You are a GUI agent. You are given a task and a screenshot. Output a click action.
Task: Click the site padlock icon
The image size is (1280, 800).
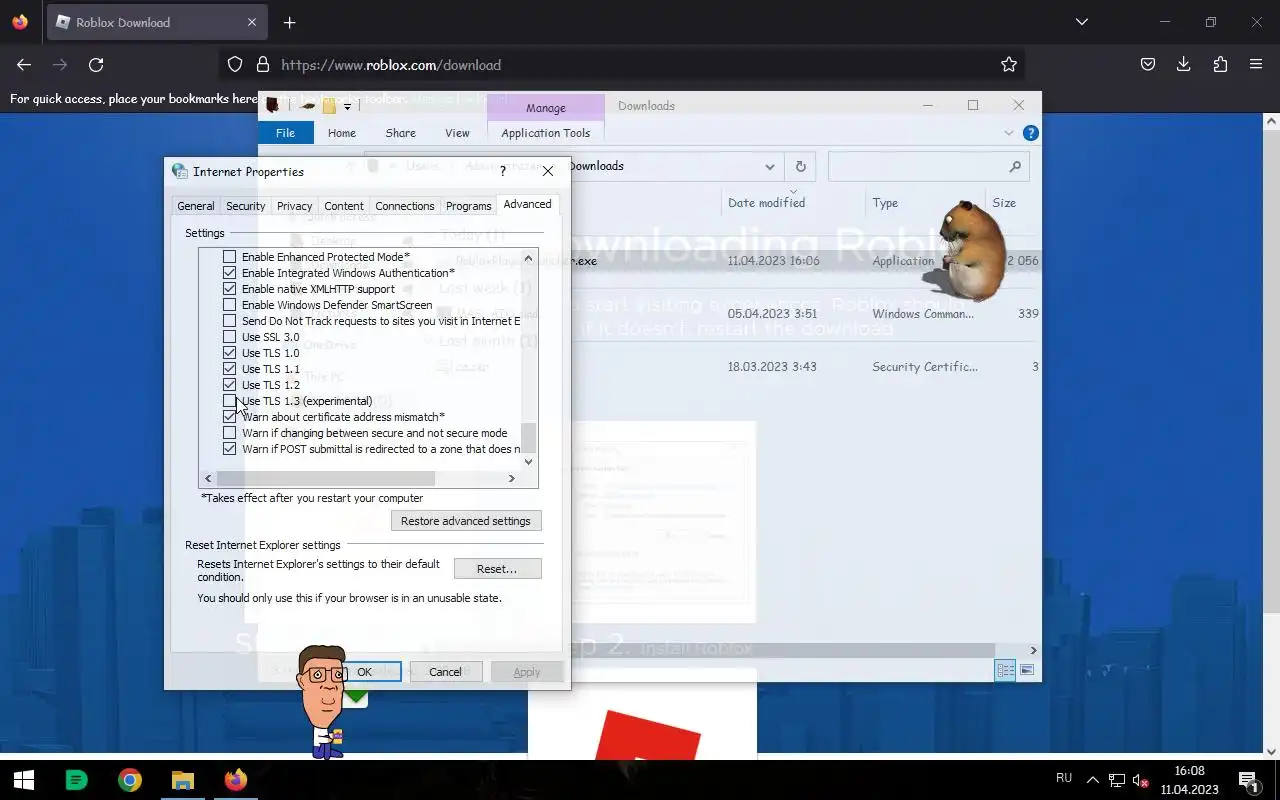click(263, 64)
